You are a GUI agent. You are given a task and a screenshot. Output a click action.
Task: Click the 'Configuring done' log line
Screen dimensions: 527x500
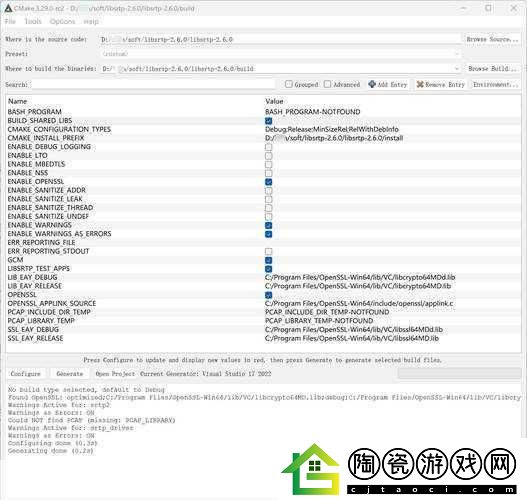pos(52,443)
